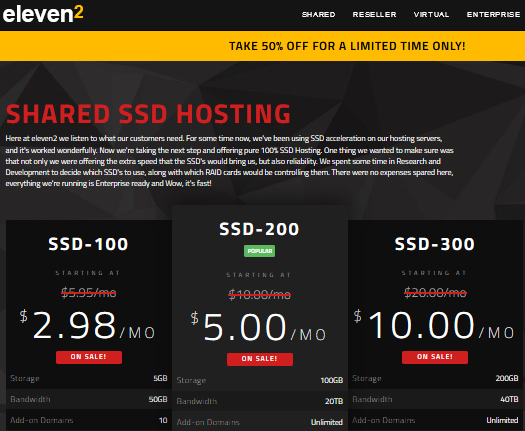
Task: Click the SSD-200 On Sale button
Action: [x=260, y=359]
